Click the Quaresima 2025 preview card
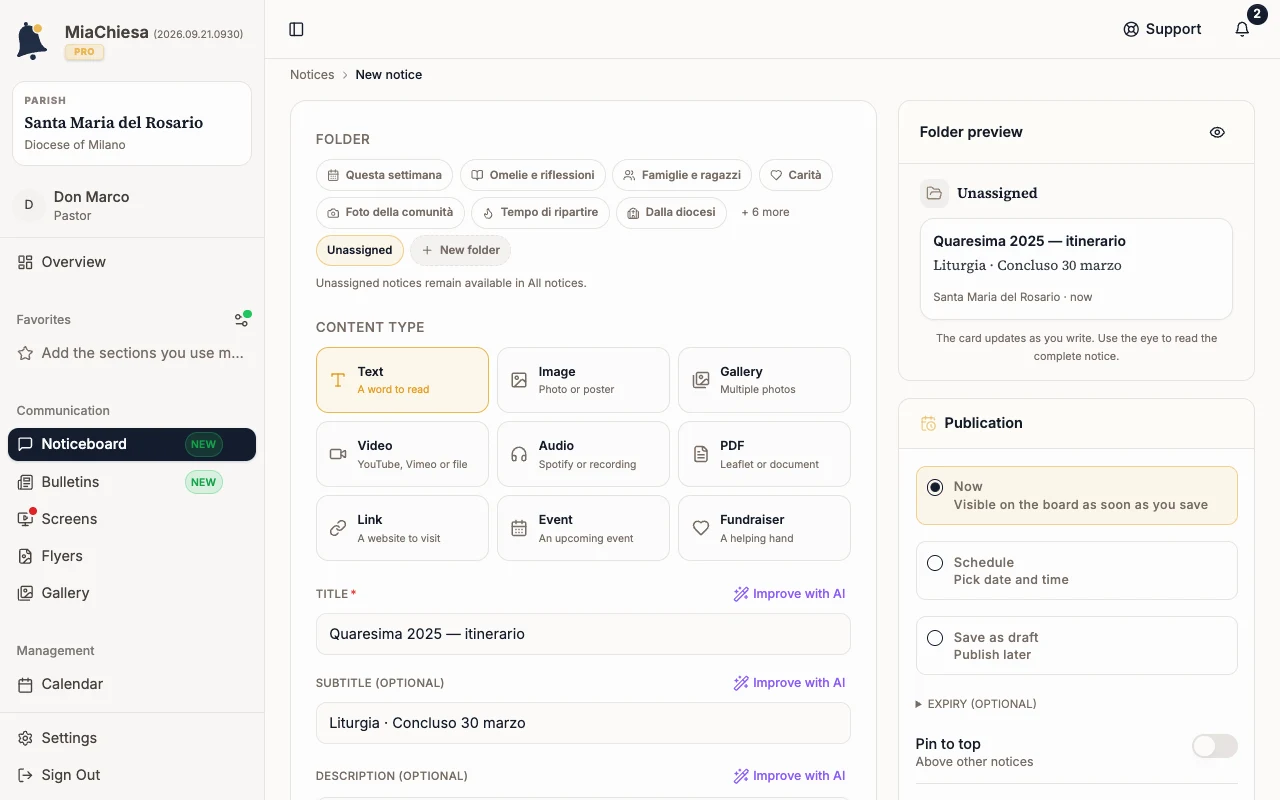Viewport: 1280px width, 800px height. coord(1076,269)
